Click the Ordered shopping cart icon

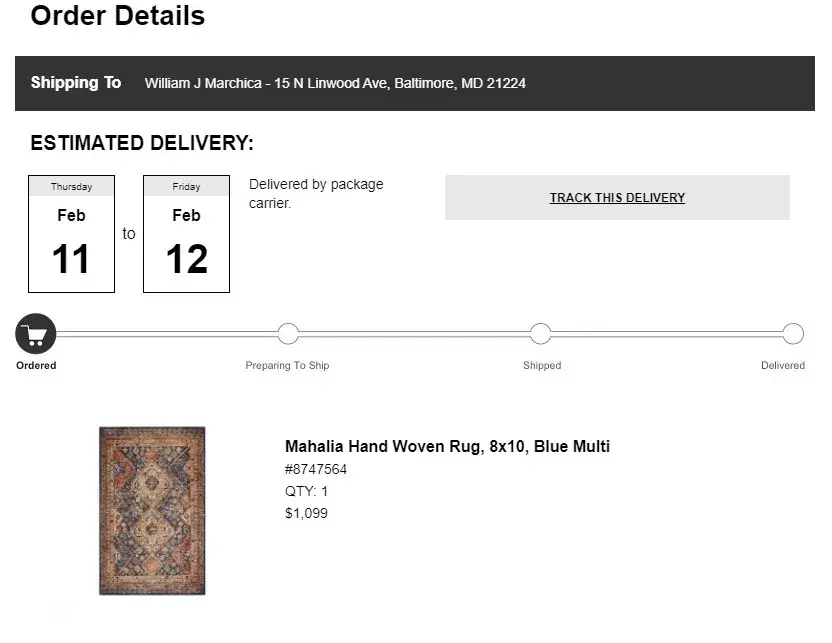pyautogui.click(x=36, y=334)
